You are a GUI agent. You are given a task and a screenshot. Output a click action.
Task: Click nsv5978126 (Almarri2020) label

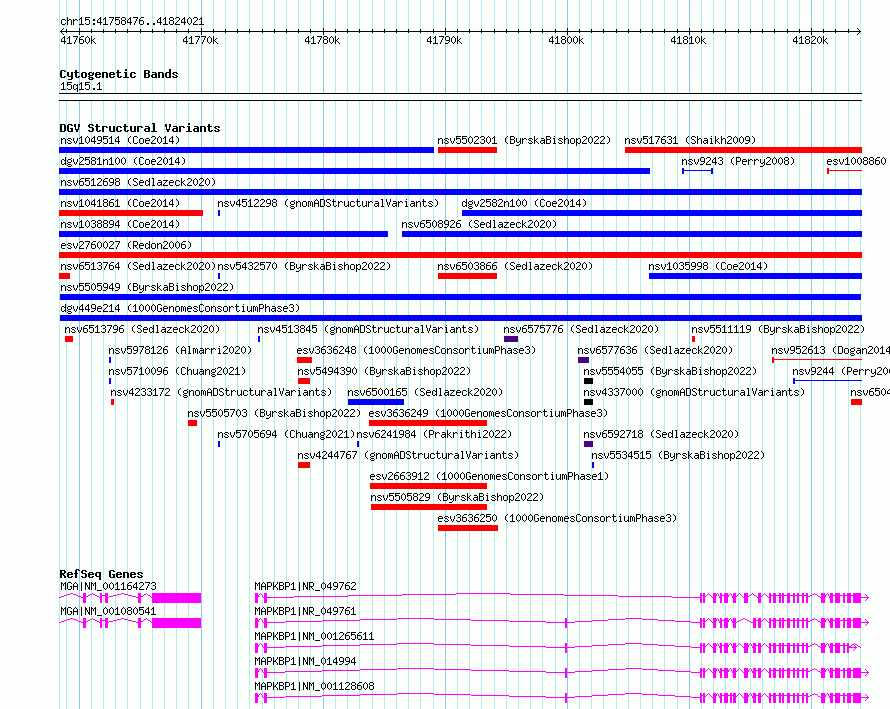180,350
